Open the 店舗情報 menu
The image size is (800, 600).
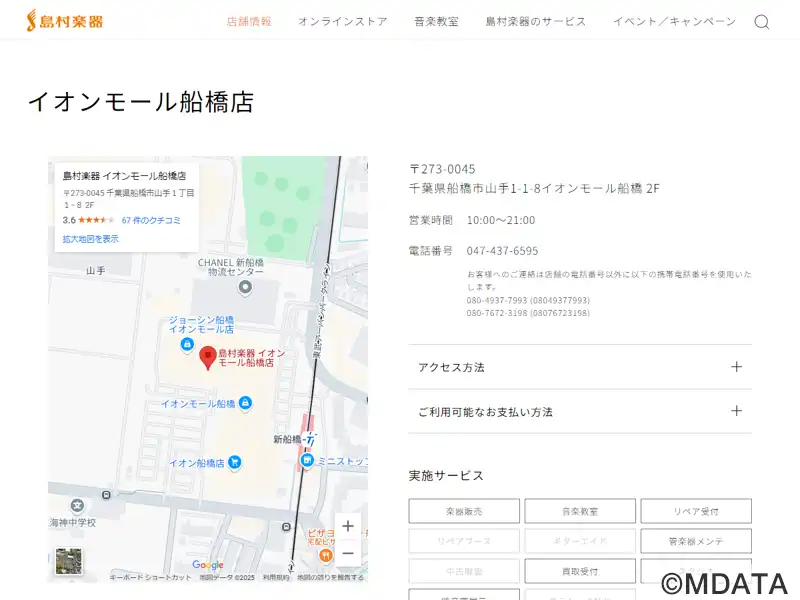249,21
